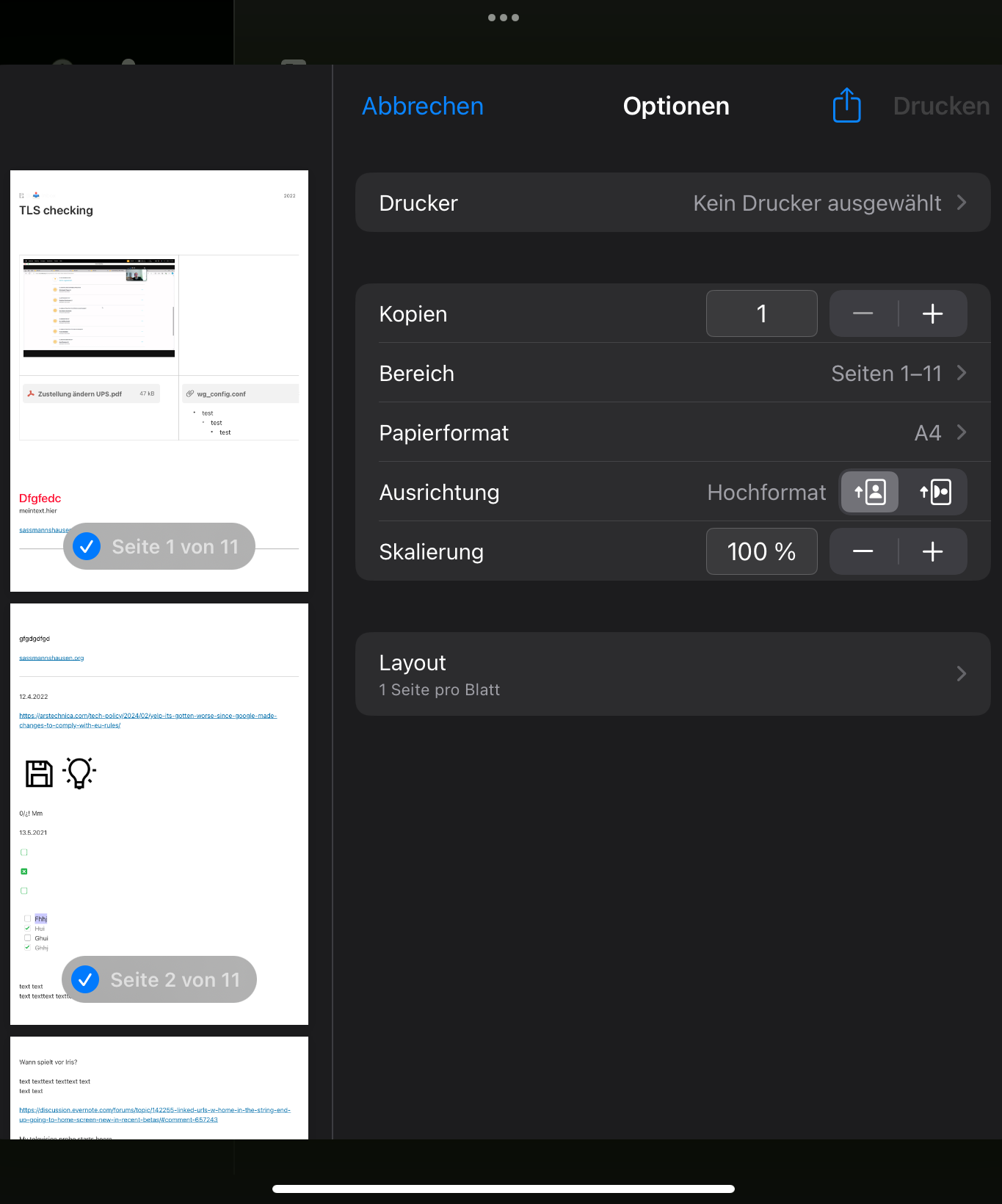Viewport: 1002px width, 1204px height.
Task: Select the third page preview thumbnail
Action: [159, 1088]
